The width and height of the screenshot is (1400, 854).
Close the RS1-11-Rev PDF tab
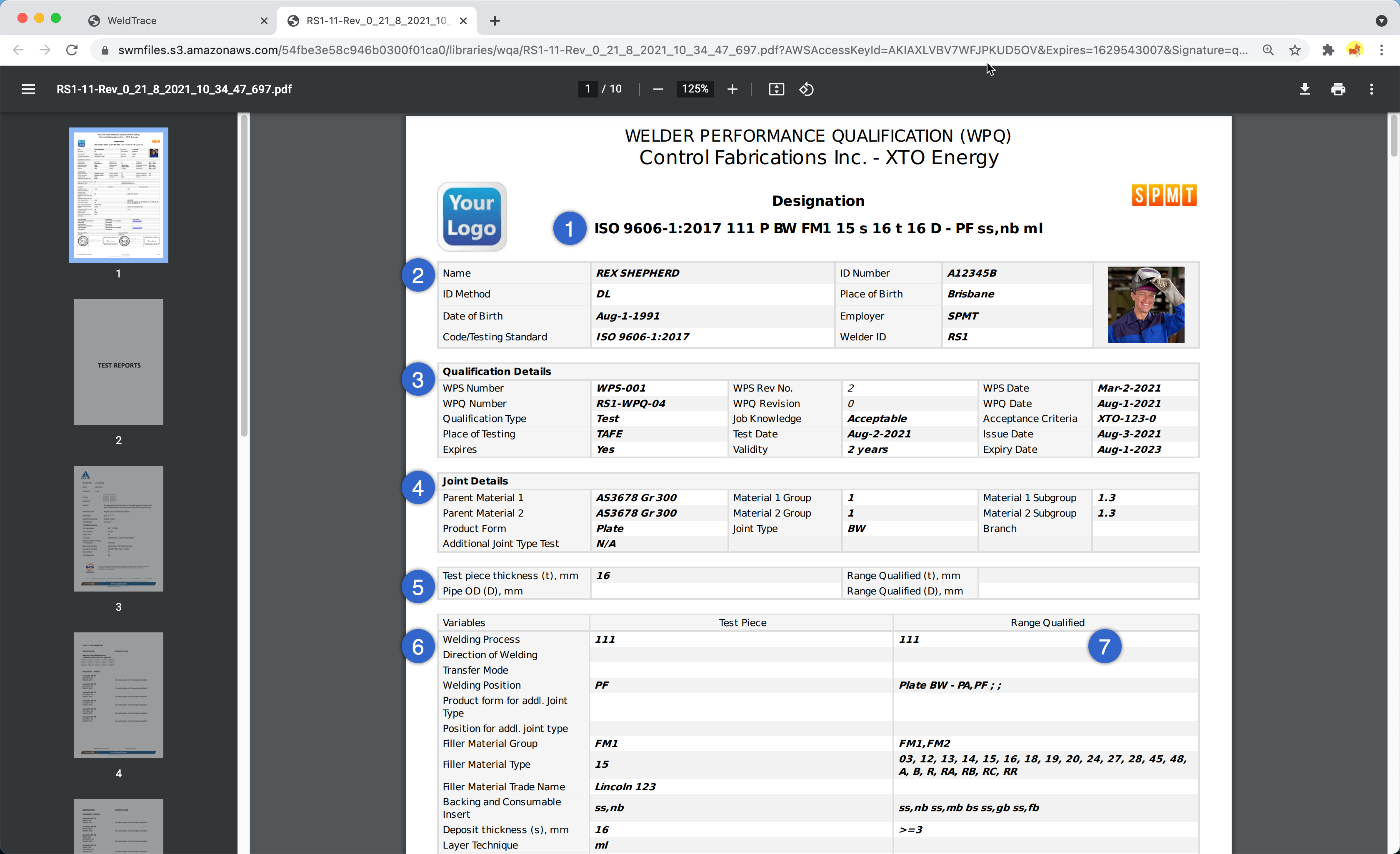pyautogui.click(x=463, y=21)
